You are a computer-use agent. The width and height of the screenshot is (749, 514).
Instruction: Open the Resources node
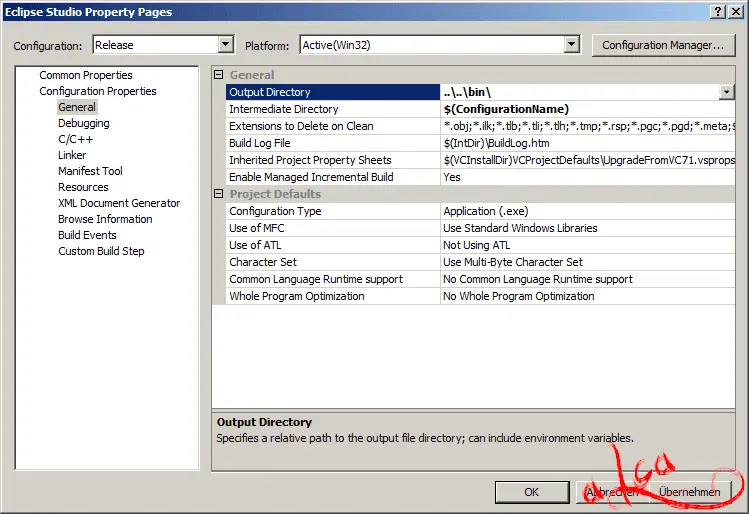tap(83, 187)
